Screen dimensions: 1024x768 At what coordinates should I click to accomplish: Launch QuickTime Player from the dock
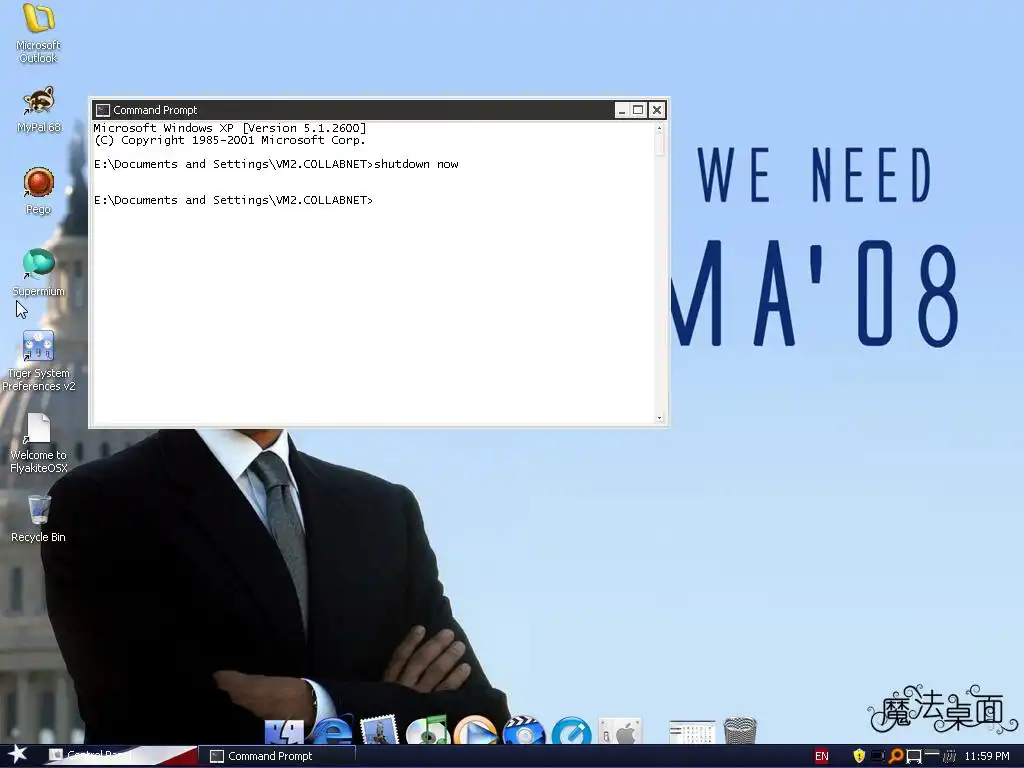(x=571, y=730)
